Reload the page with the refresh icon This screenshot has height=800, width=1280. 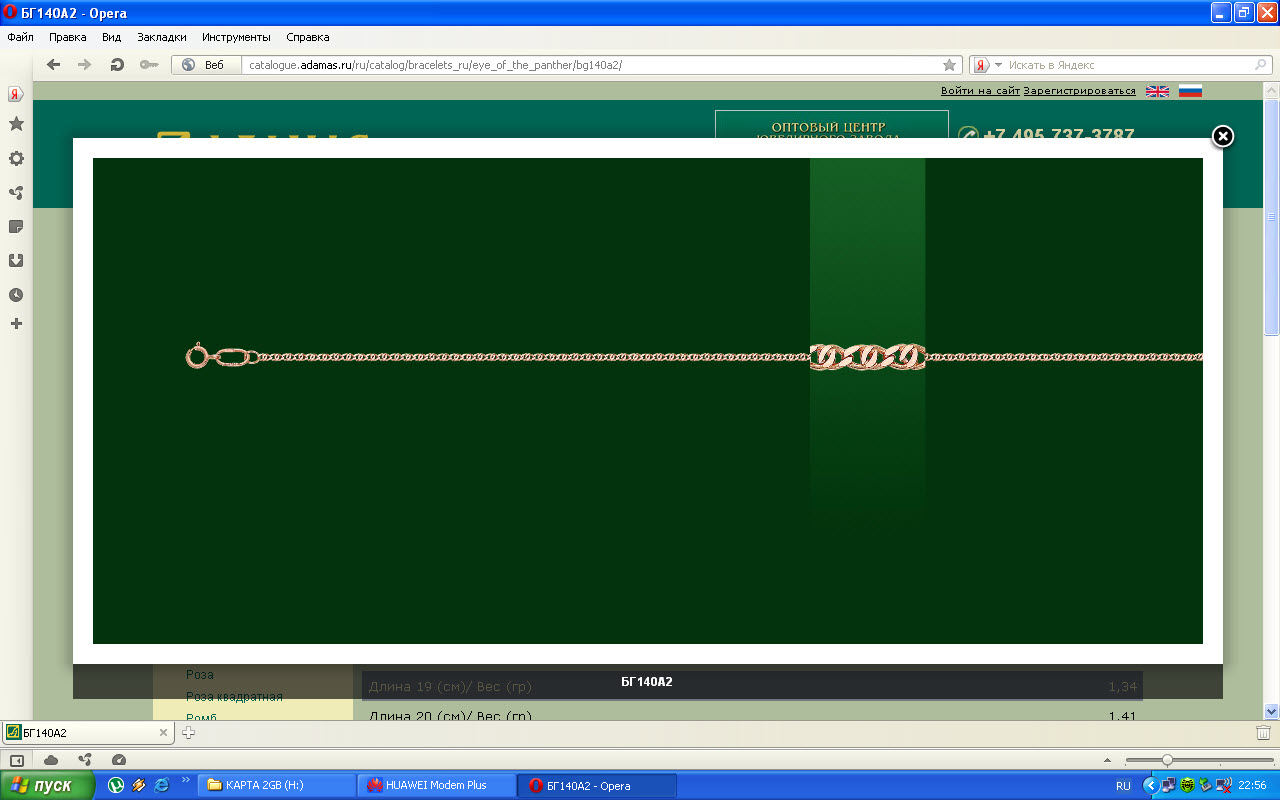117,65
